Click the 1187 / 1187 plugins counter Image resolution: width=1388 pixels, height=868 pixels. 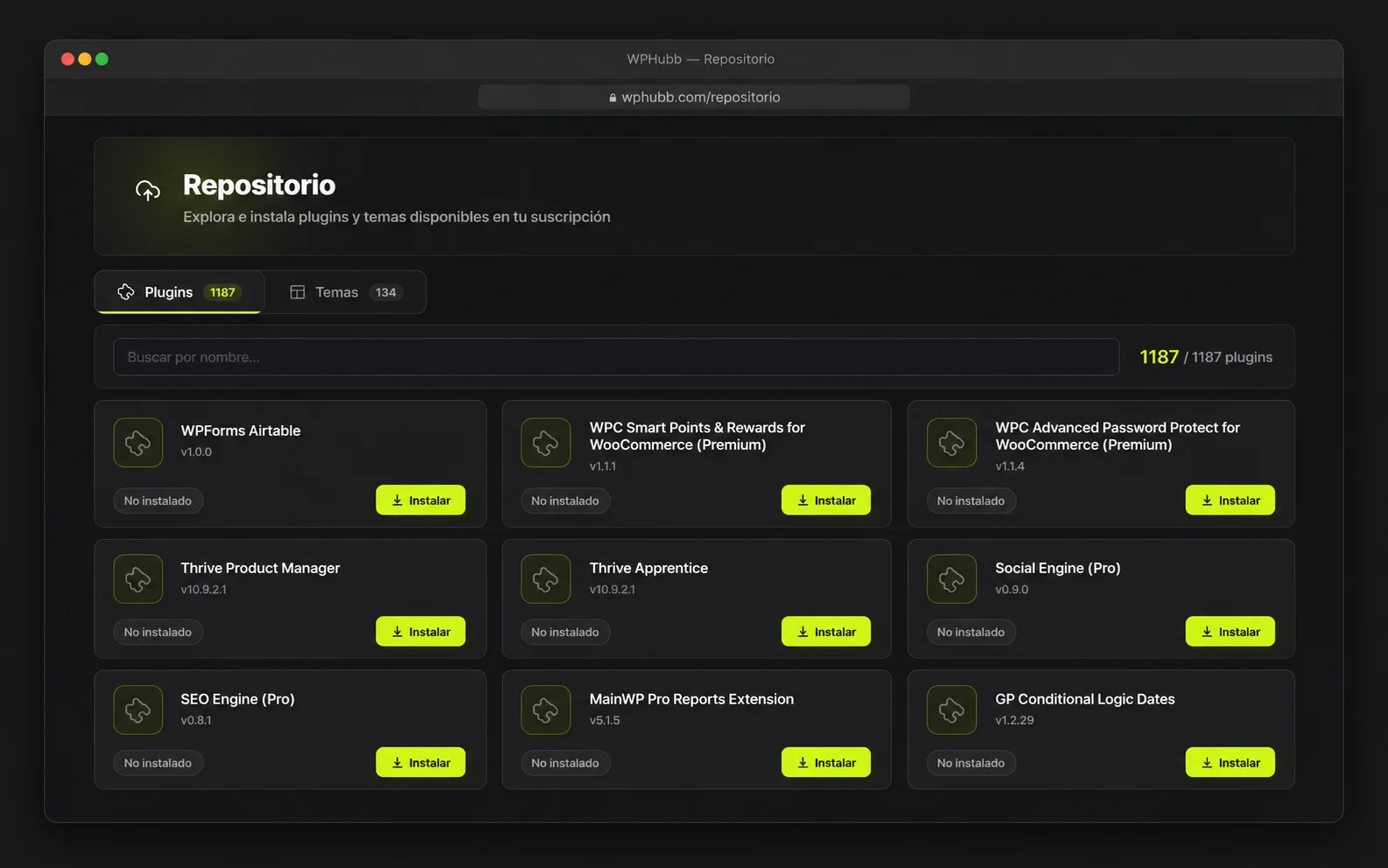1206,357
